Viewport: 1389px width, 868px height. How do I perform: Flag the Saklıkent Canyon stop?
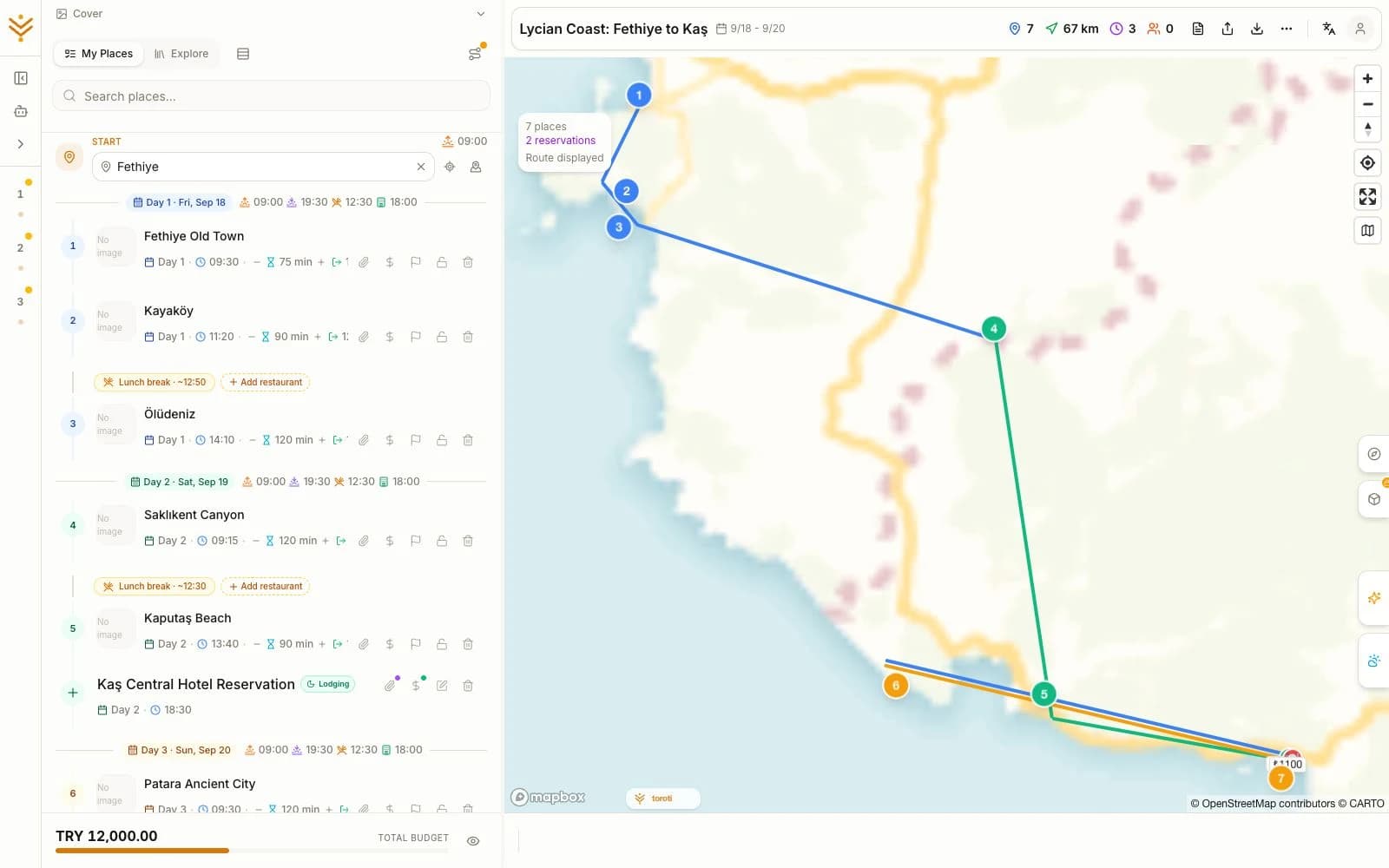coord(416,541)
